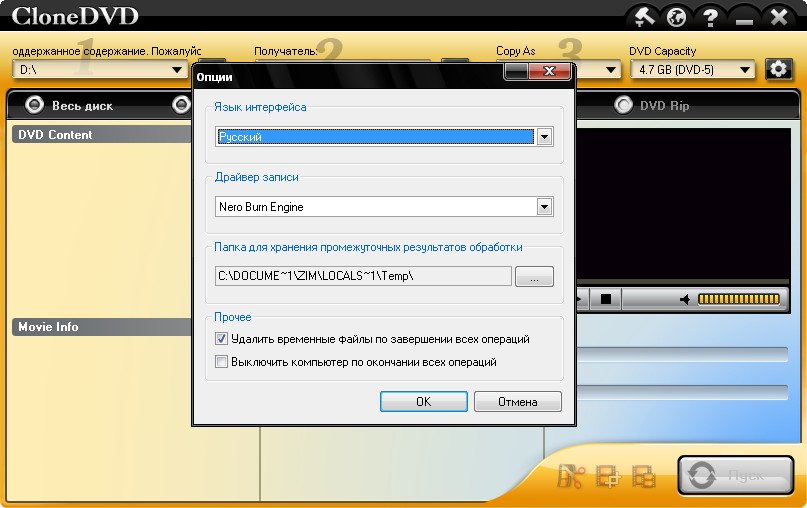Click the Язык интерфейса group label

pos(260,107)
